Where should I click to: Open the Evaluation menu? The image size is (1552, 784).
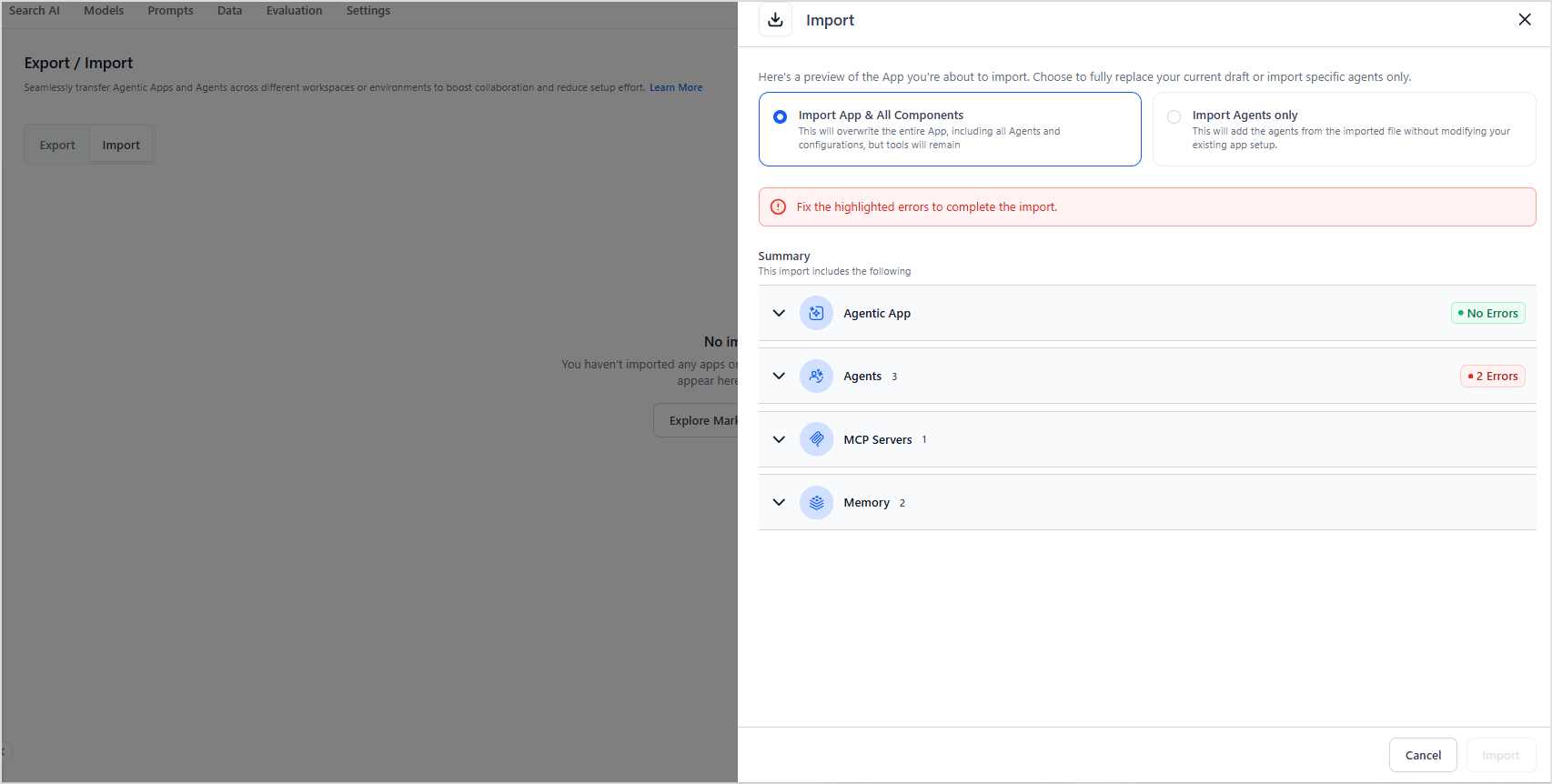point(294,11)
